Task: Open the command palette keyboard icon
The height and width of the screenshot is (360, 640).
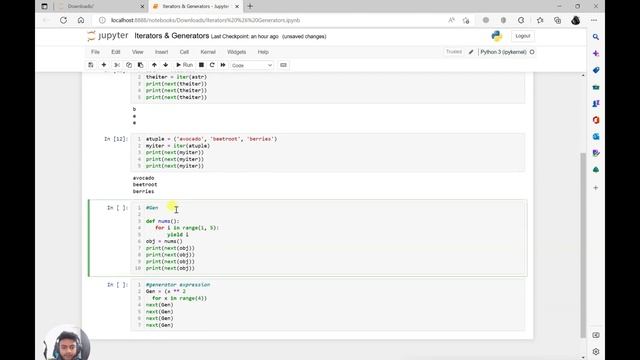Action: (283, 65)
